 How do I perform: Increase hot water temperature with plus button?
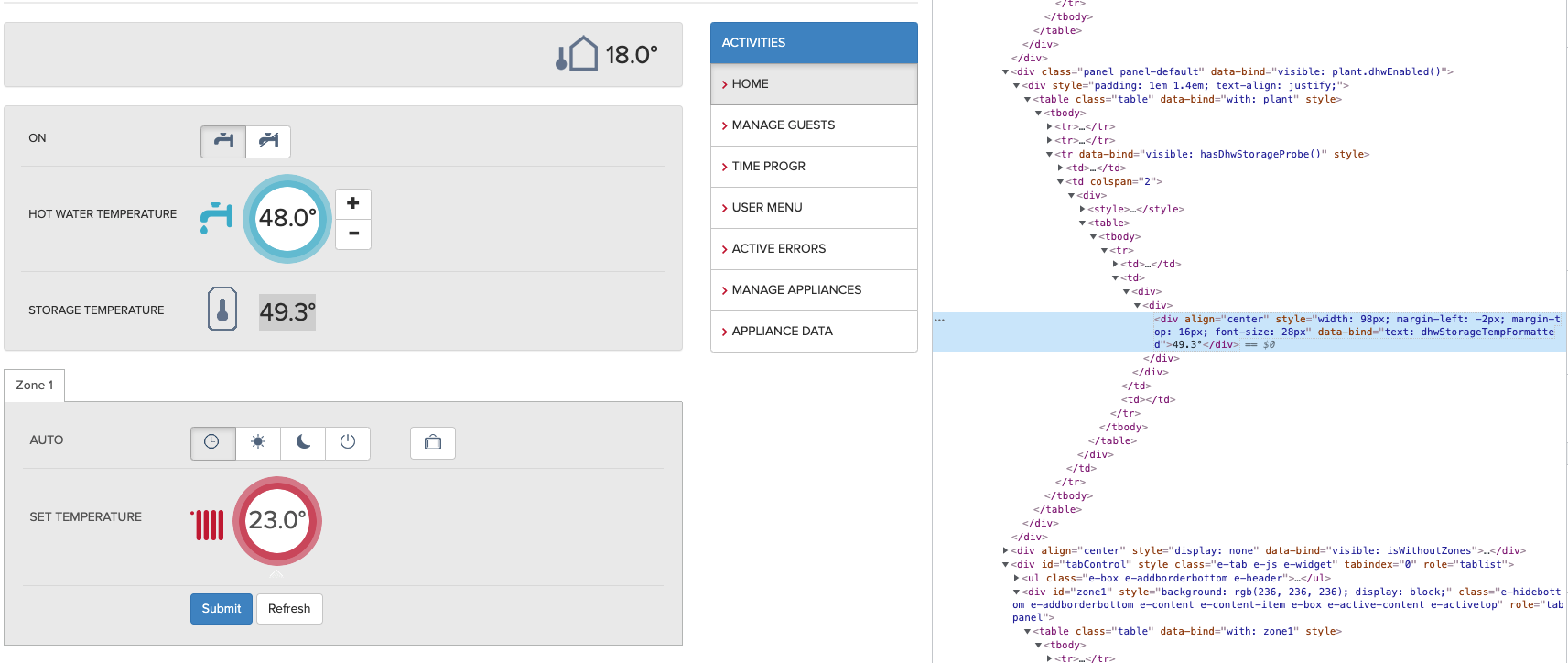[x=353, y=203]
